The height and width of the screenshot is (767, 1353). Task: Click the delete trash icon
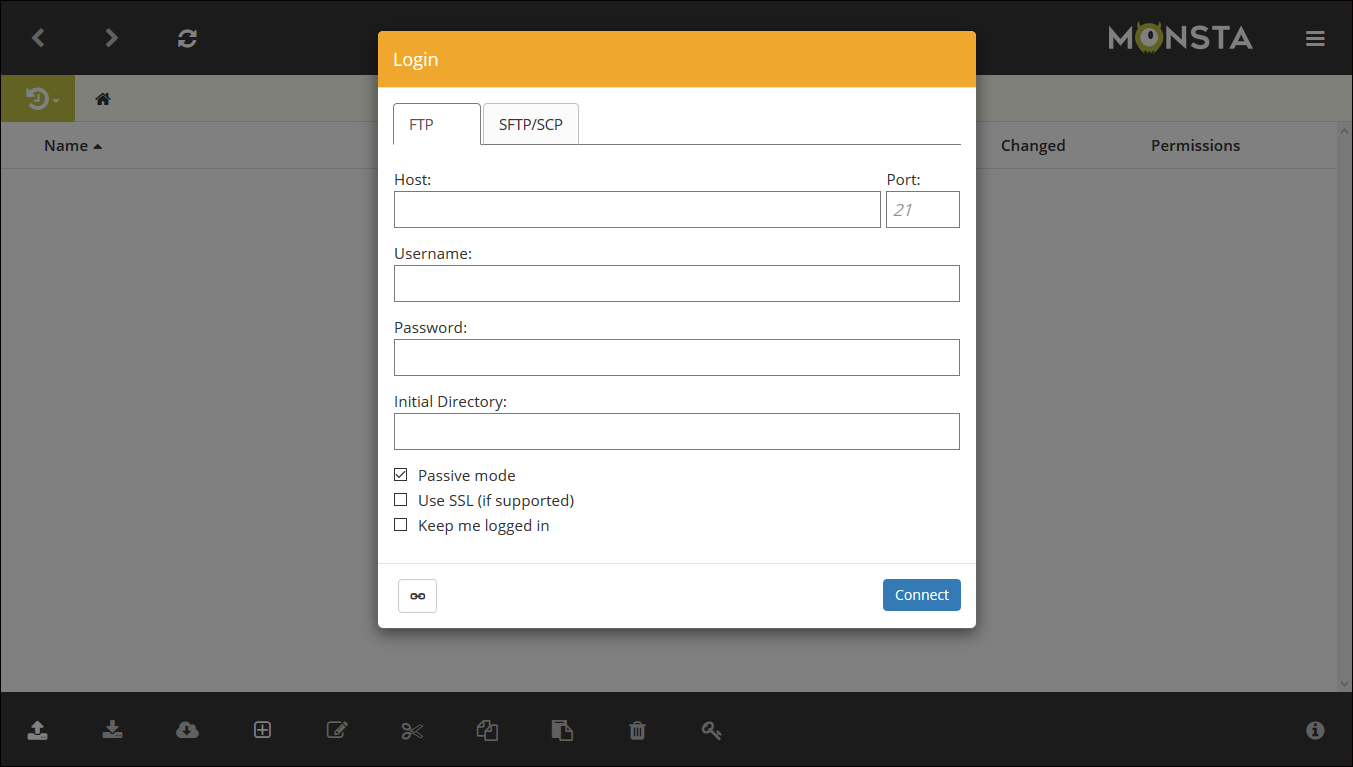point(637,730)
